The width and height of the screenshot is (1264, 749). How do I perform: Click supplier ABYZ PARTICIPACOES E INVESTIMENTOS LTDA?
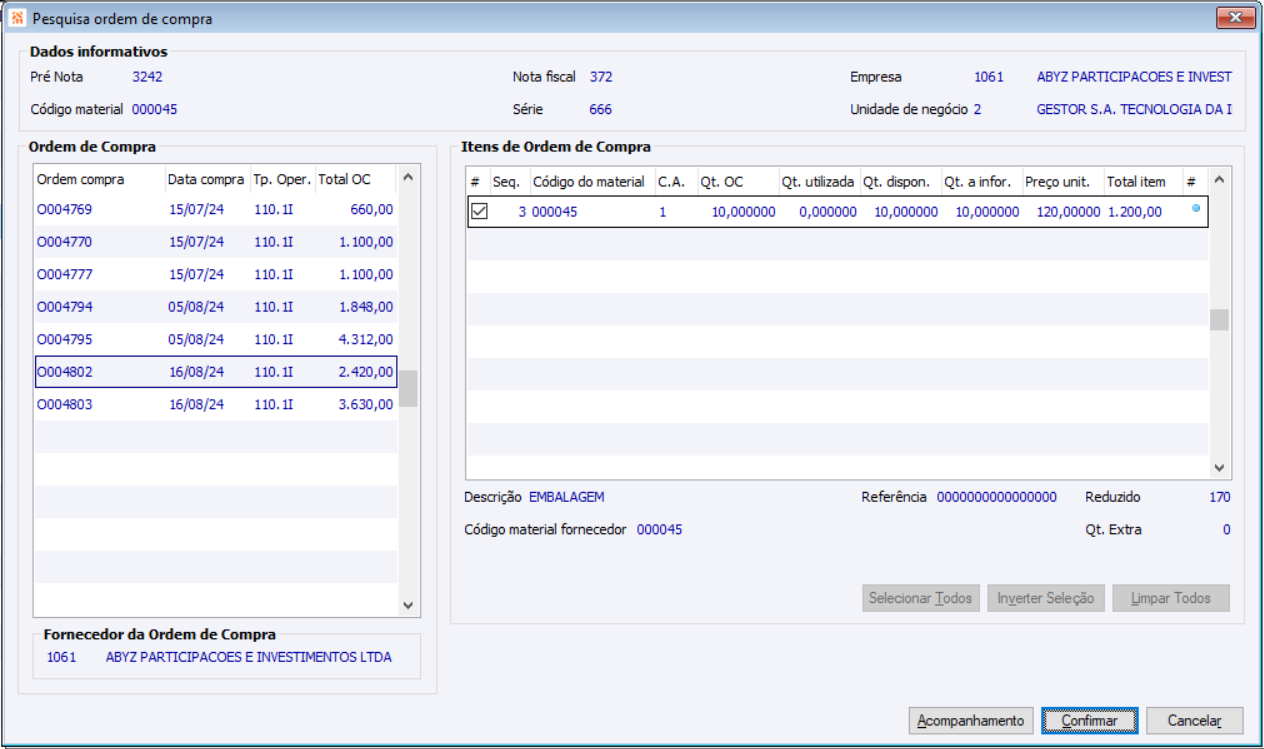249,657
